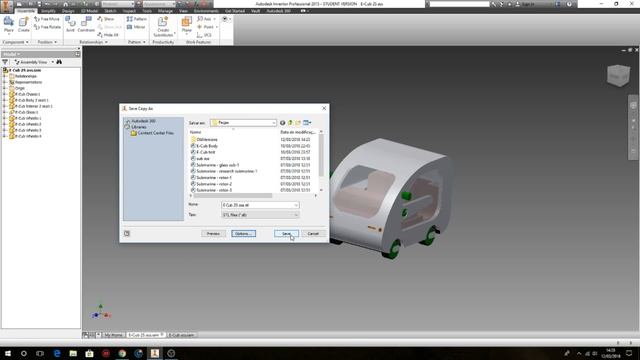Click the Preview button in dialog
Image resolution: width=640 pixels, height=360 pixels.
click(213, 234)
